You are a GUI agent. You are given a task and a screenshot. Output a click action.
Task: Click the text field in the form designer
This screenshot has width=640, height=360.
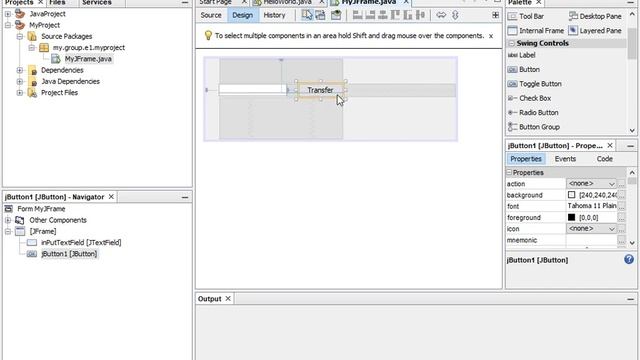253,89
